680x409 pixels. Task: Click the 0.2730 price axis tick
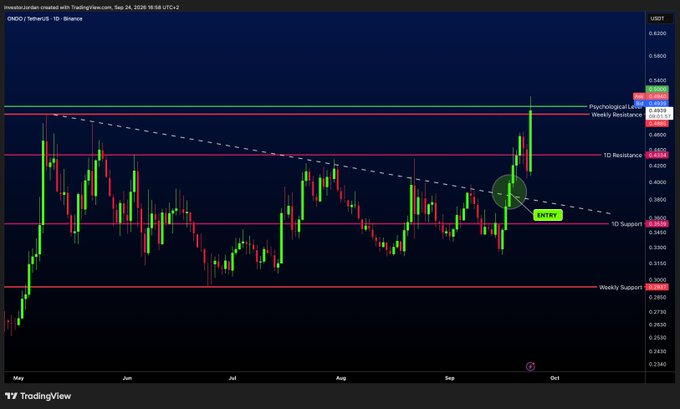(657, 312)
